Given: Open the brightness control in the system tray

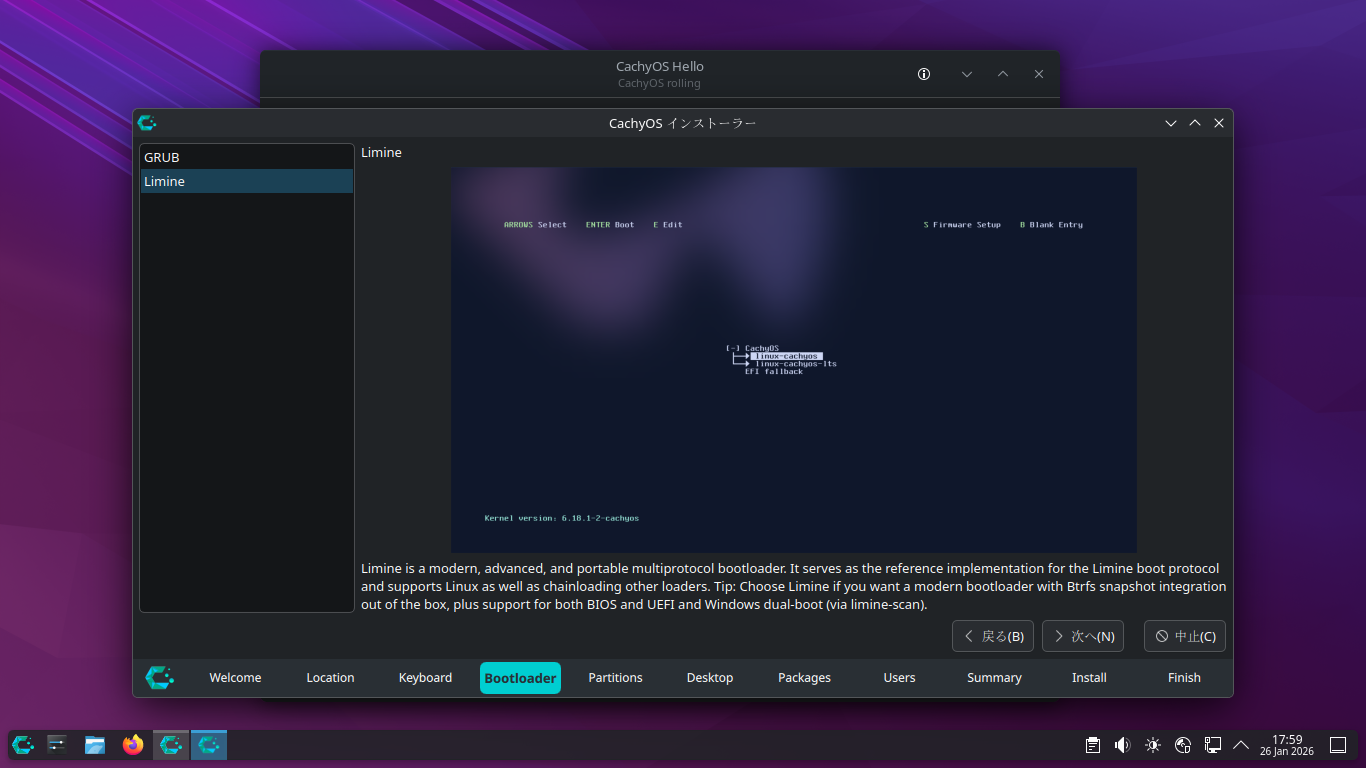Looking at the screenshot, I should (x=1153, y=745).
